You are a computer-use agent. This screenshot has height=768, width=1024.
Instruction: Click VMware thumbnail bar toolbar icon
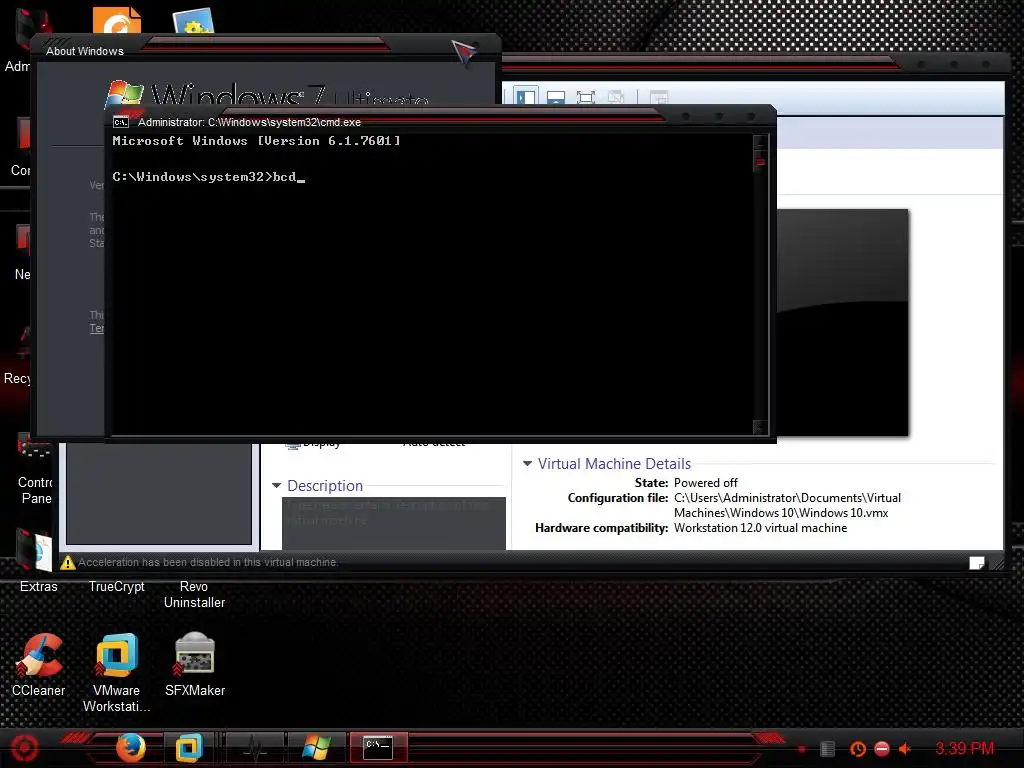(x=556, y=97)
